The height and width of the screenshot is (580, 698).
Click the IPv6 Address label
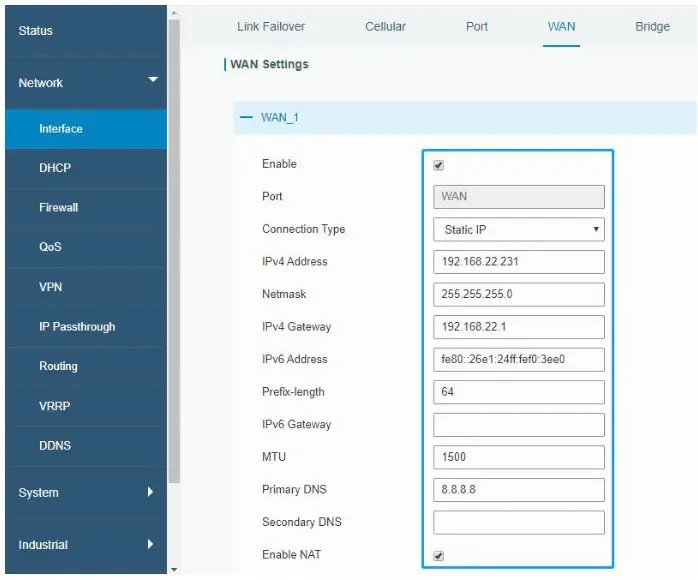(x=295, y=359)
